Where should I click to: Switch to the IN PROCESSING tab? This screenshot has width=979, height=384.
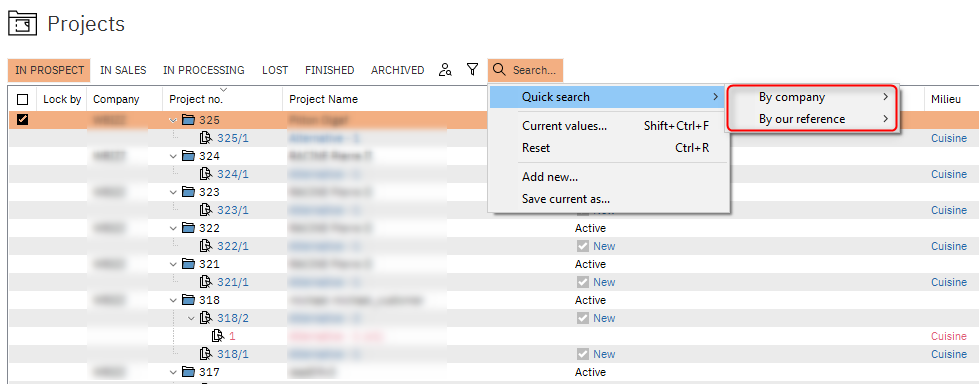click(204, 70)
